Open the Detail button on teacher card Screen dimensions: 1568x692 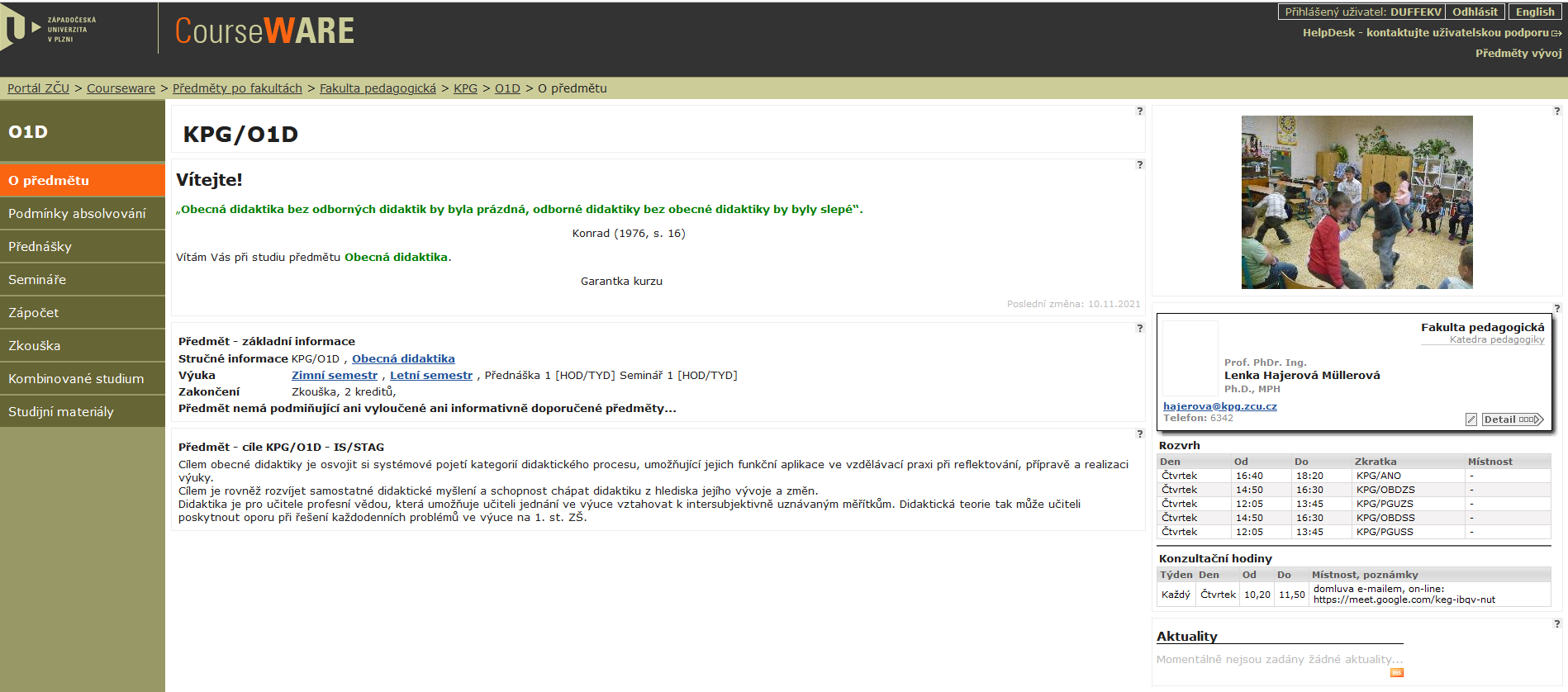1513,419
